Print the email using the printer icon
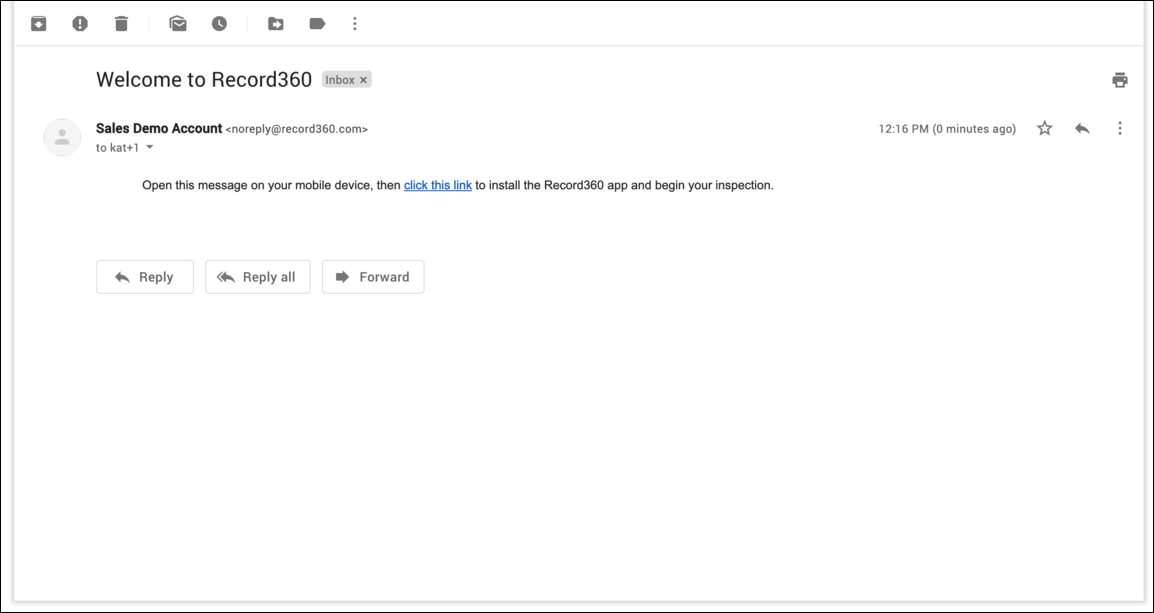The image size is (1154, 613). coord(1120,80)
